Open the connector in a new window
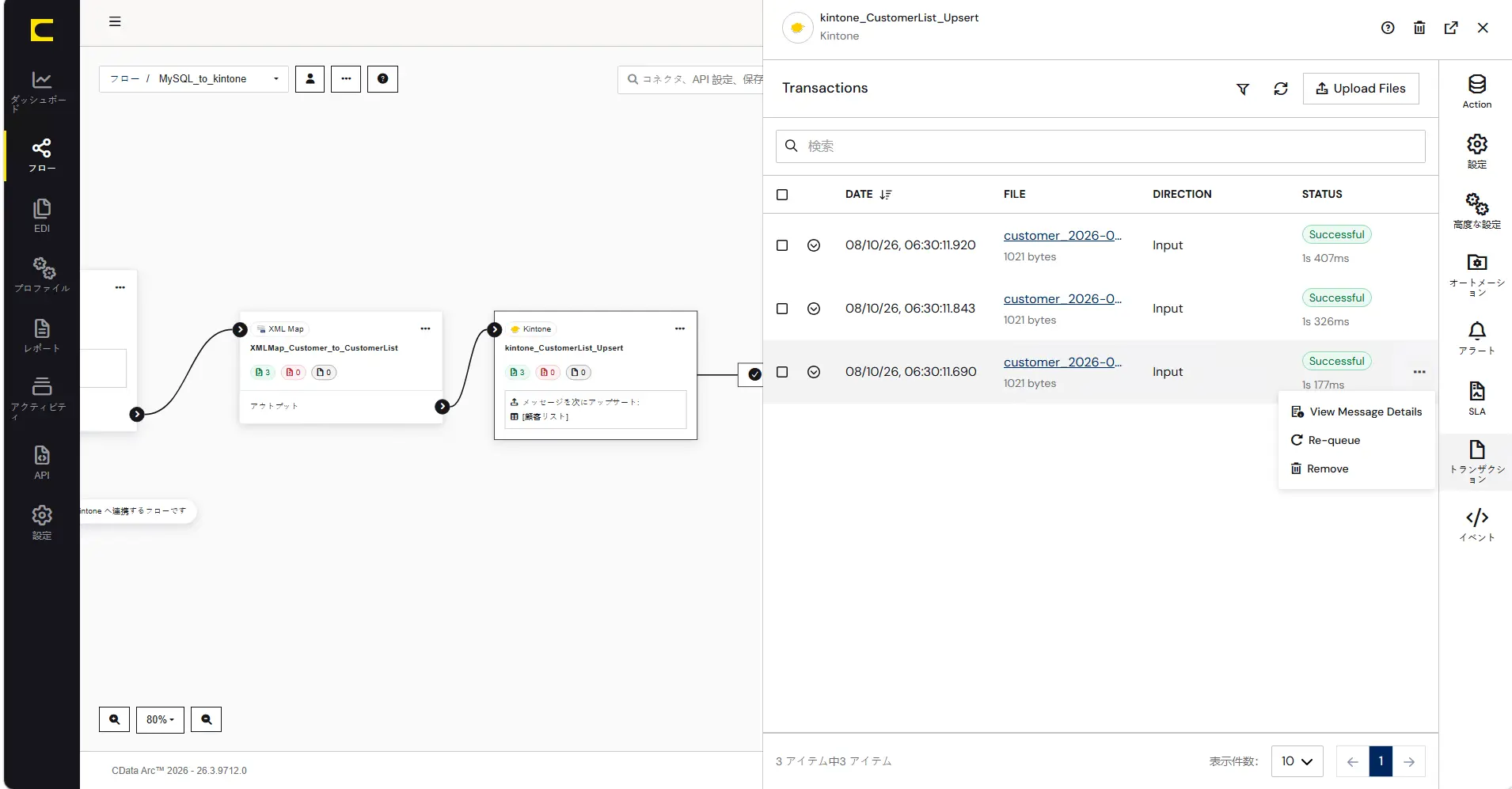 [x=1451, y=28]
